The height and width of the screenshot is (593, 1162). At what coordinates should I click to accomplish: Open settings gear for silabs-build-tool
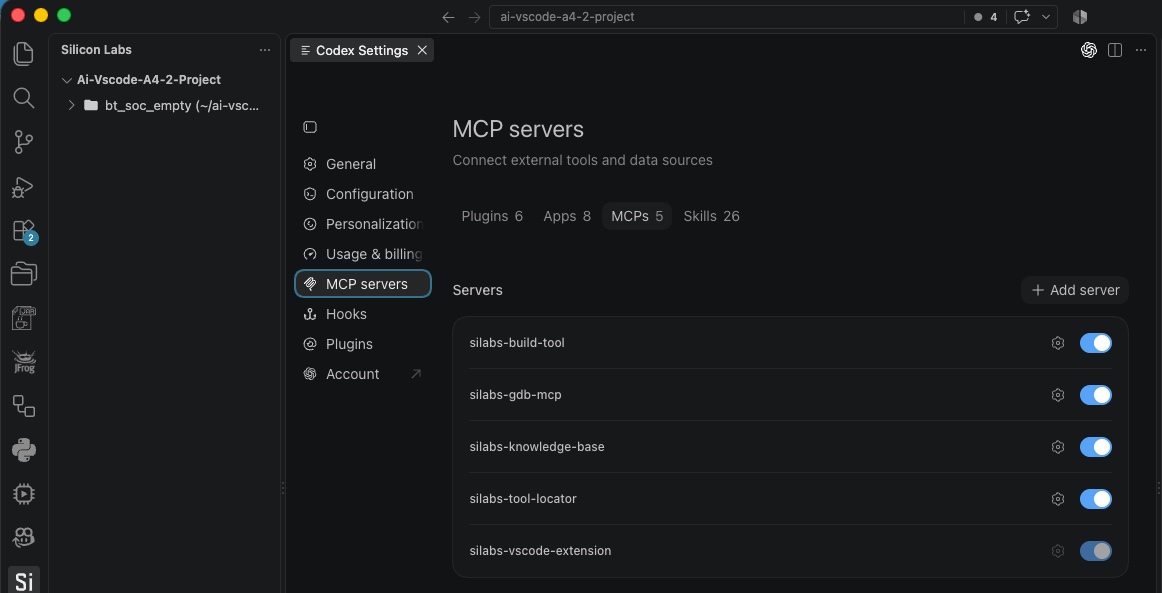pos(1058,342)
